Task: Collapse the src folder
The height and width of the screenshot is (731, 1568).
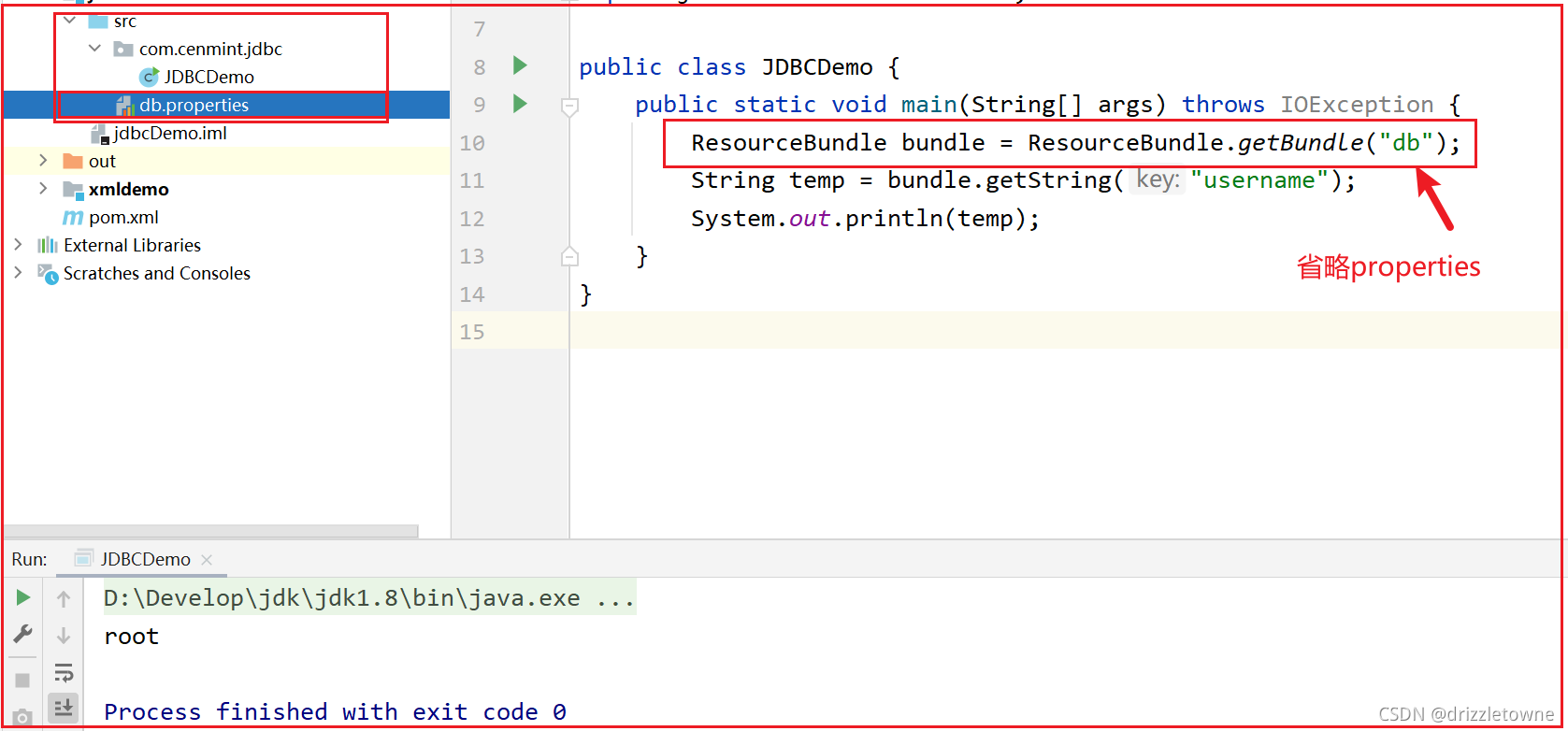Action: point(70,20)
